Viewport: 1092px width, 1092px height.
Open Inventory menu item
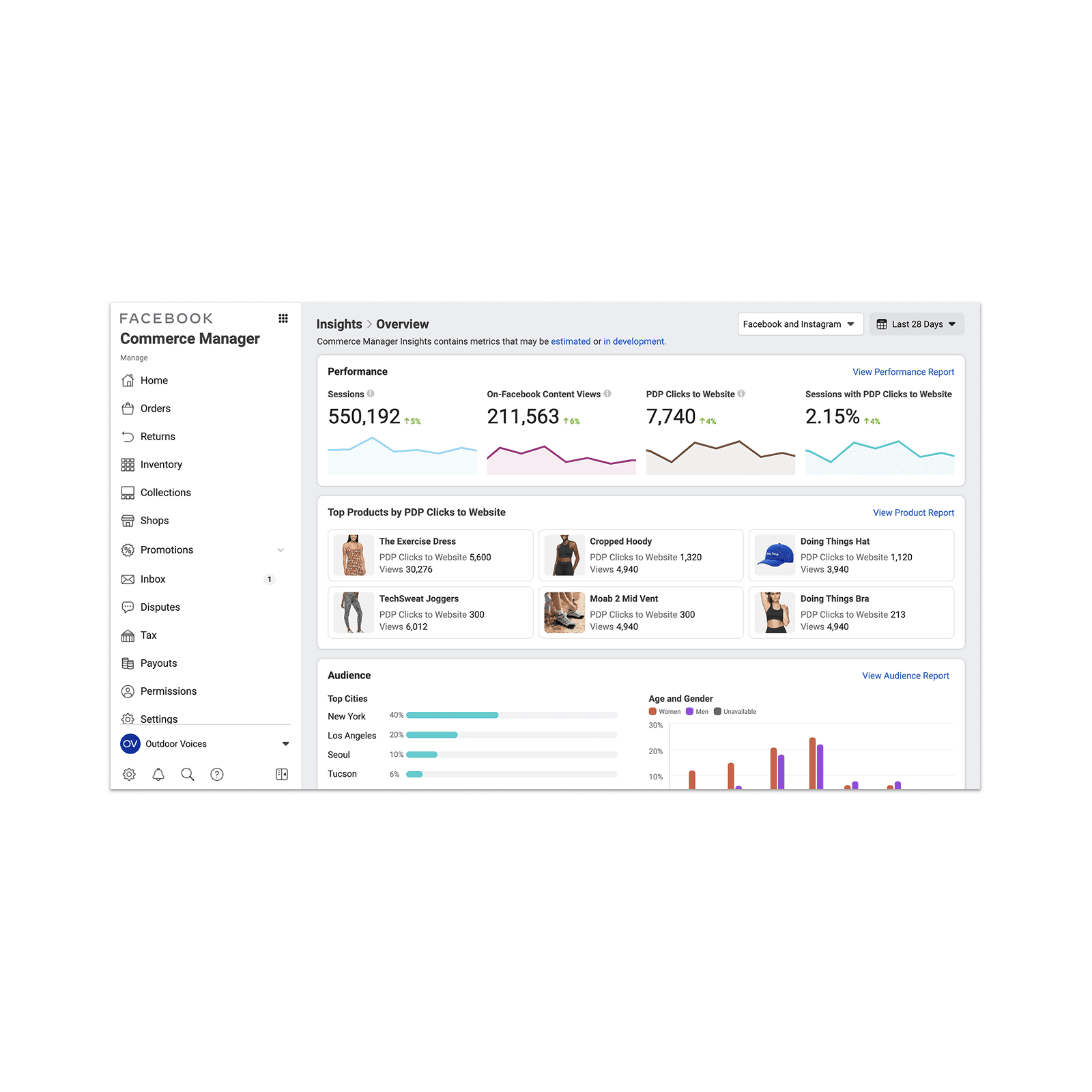point(161,464)
